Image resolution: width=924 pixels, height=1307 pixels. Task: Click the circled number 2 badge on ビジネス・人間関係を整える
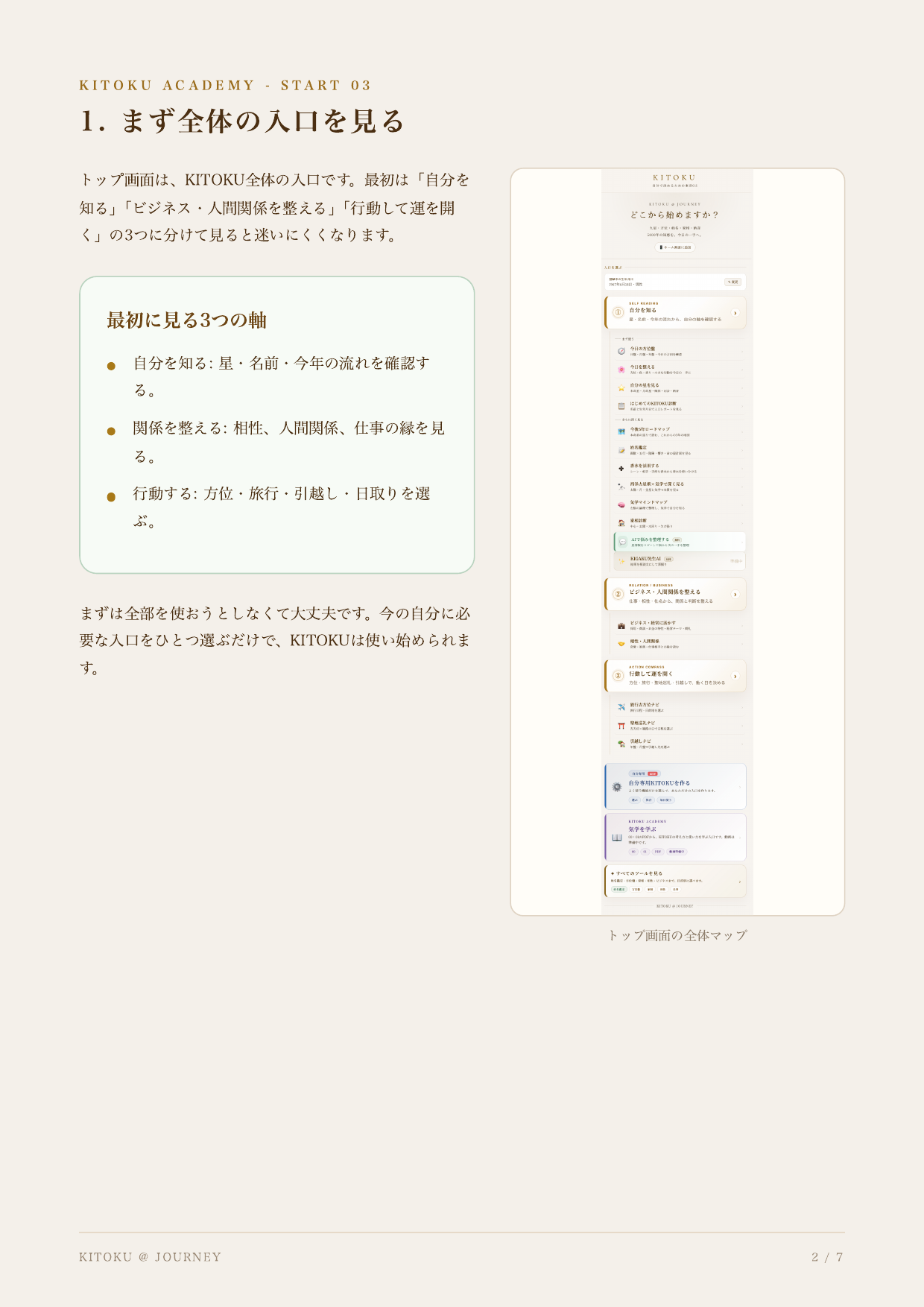pos(618,594)
